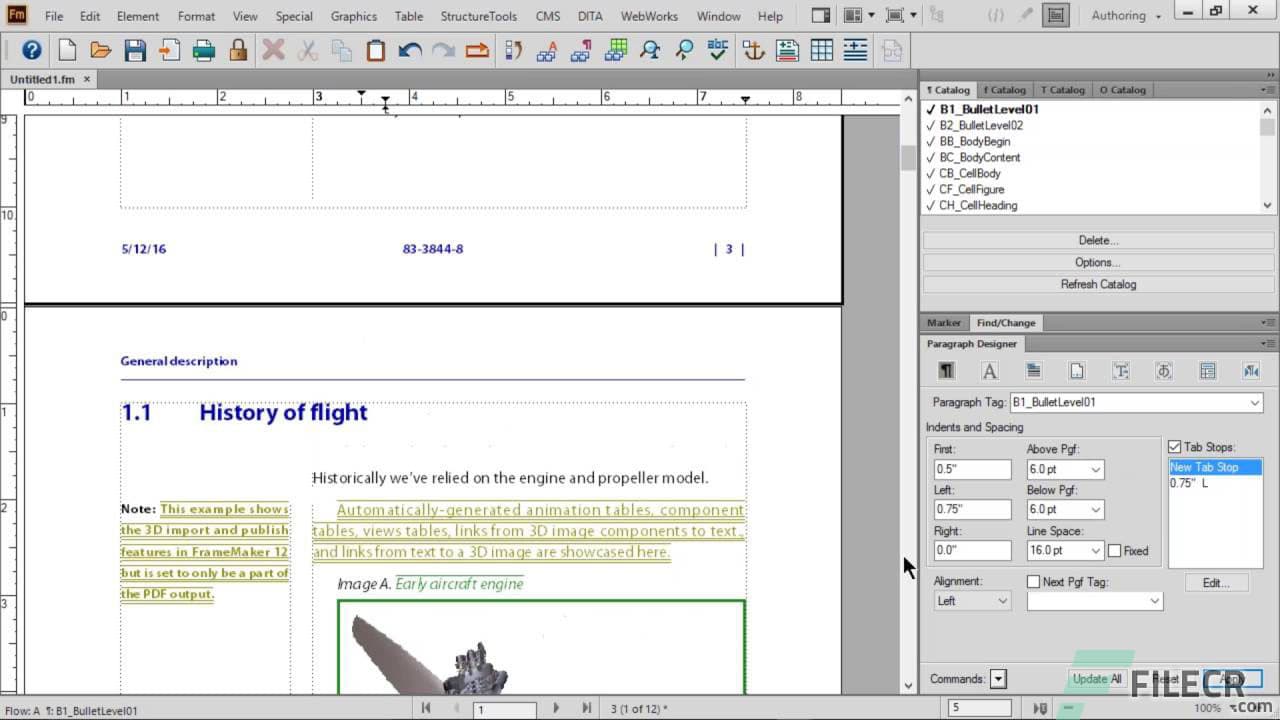Select the Save file icon in toolbar
Viewport: 1280px width, 720px height.
135,50
